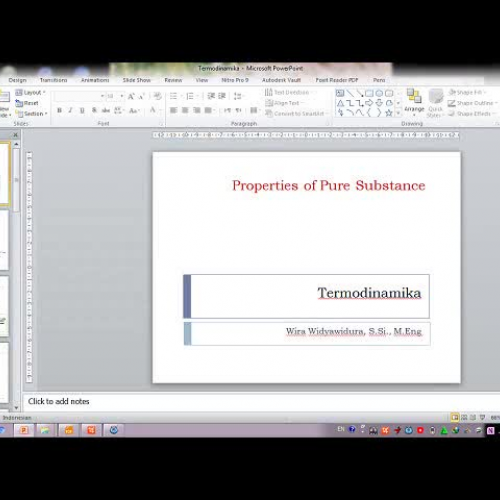This screenshot has height=500, width=500.
Task: Click Slide Sorter view icon
Action: (x=464, y=417)
